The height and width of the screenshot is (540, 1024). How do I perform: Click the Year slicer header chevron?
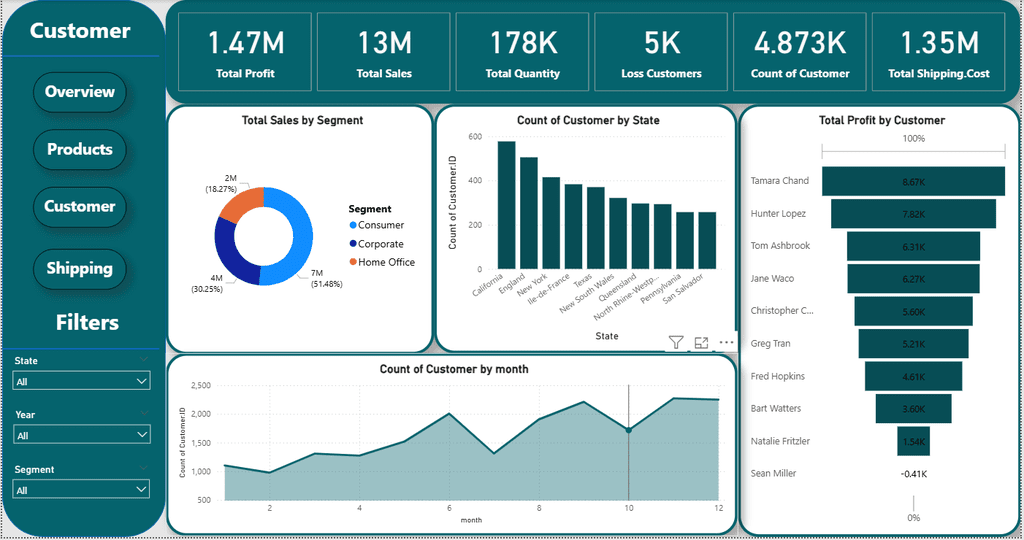[x=144, y=413]
